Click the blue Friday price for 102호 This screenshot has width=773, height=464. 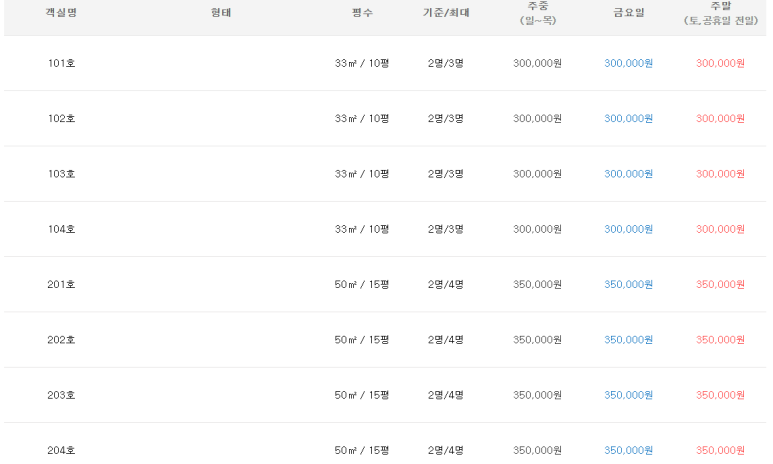click(629, 118)
